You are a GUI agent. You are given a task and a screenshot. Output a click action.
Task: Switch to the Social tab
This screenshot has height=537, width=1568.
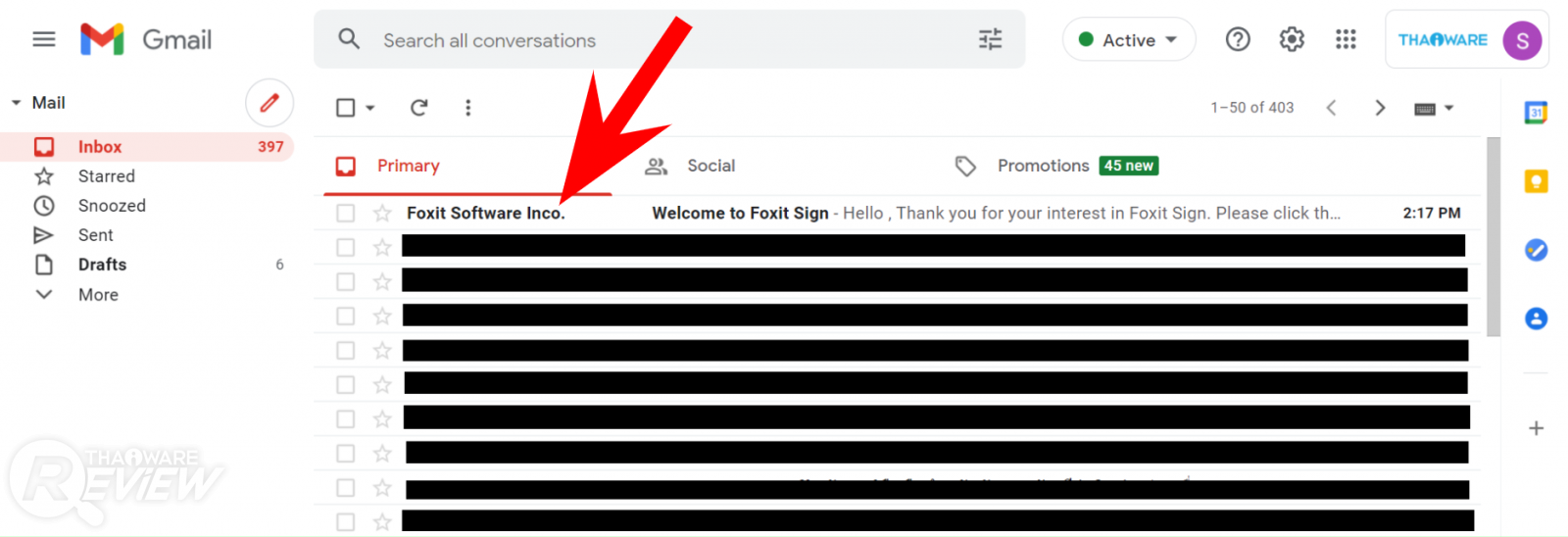pos(710,166)
